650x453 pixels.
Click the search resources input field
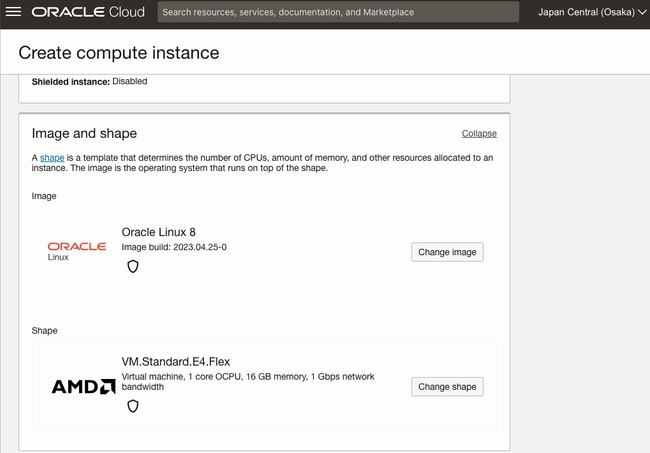338,12
